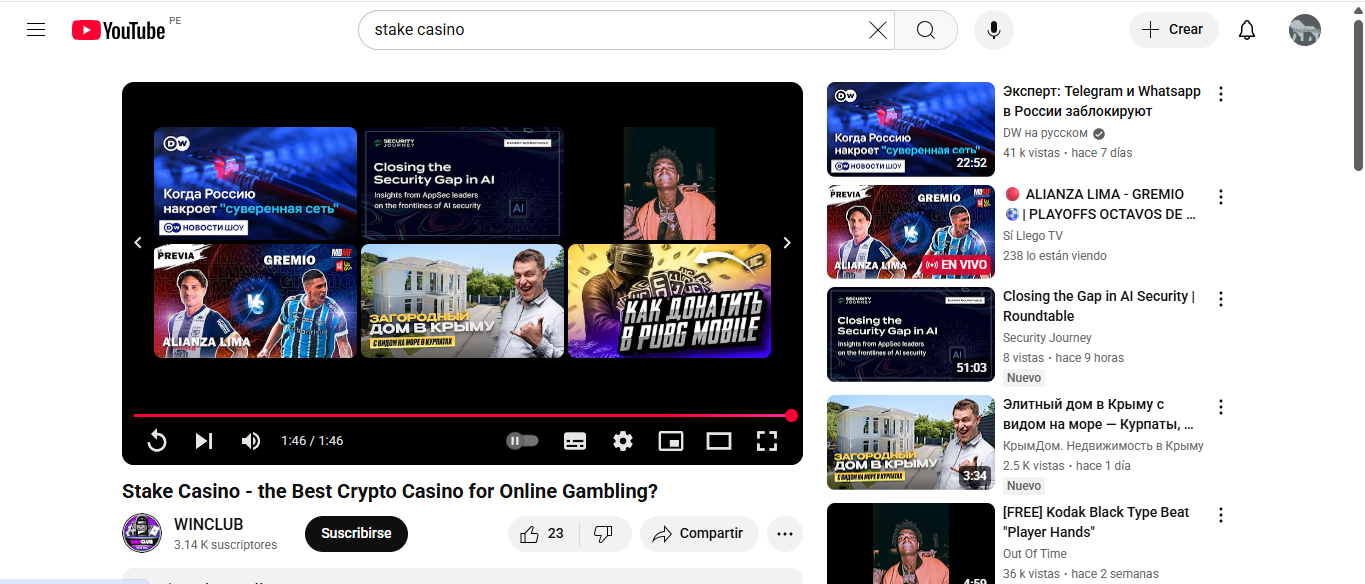Viewport: 1365px width, 584px height.
Task: Open Элитный дом в Крыму video title
Action: pyautogui.click(x=1098, y=414)
